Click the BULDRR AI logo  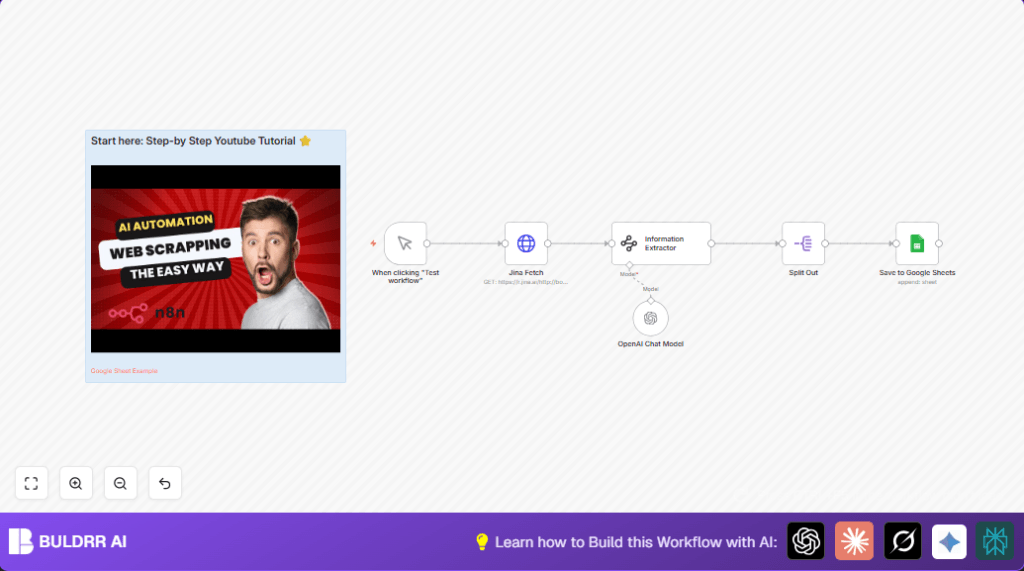click(68, 541)
